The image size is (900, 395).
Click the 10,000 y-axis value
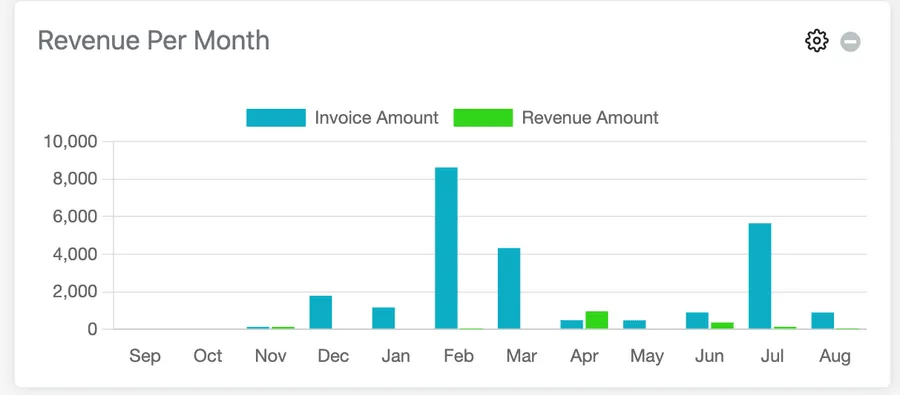click(72, 142)
